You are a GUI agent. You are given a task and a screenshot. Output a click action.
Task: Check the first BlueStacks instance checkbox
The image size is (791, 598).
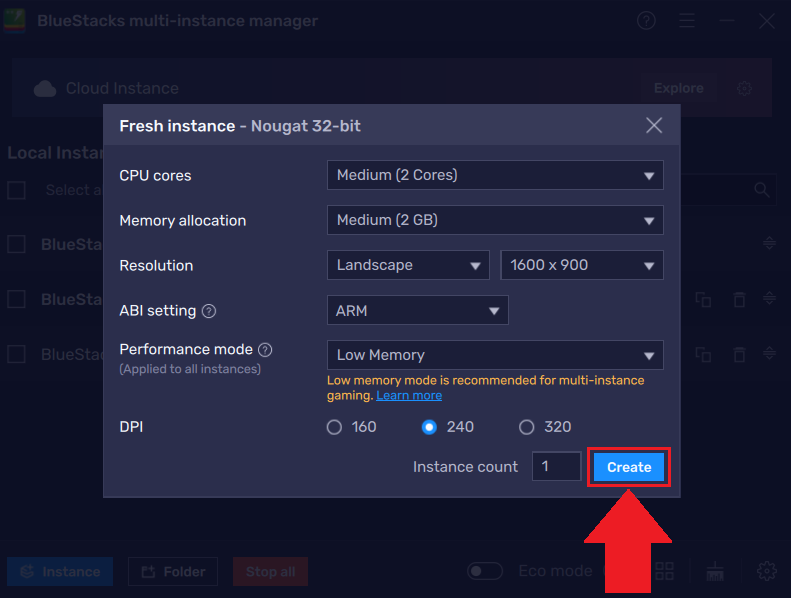pyautogui.click(x=17, y=244)
